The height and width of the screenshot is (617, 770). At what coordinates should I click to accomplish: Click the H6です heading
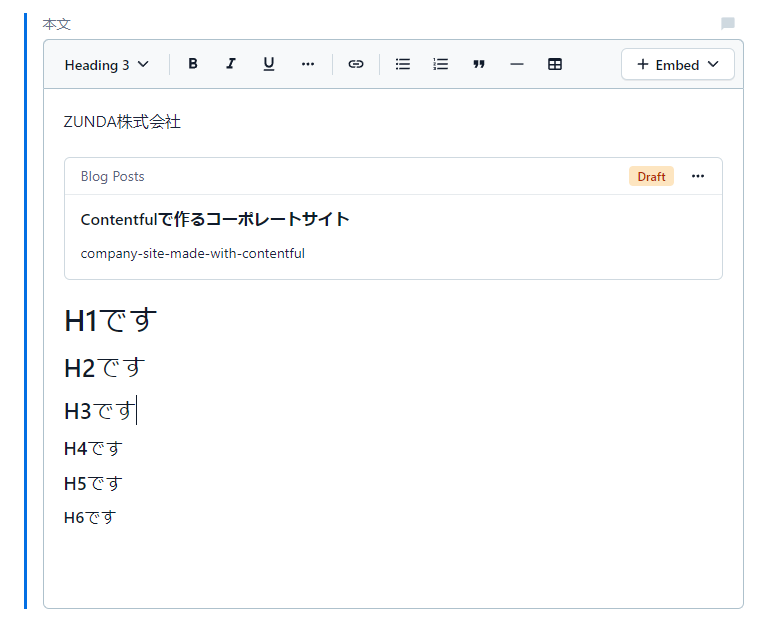click(90, 517)
